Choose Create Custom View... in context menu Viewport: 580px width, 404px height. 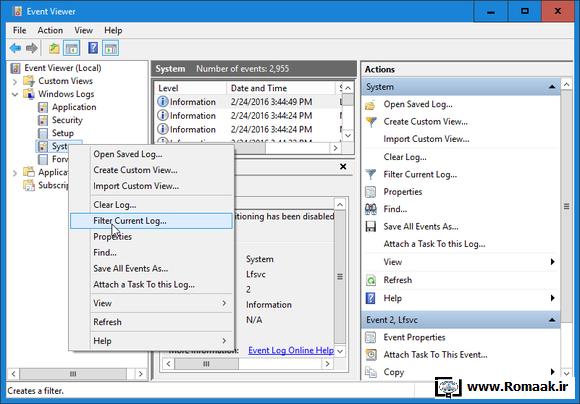point(152,170)
